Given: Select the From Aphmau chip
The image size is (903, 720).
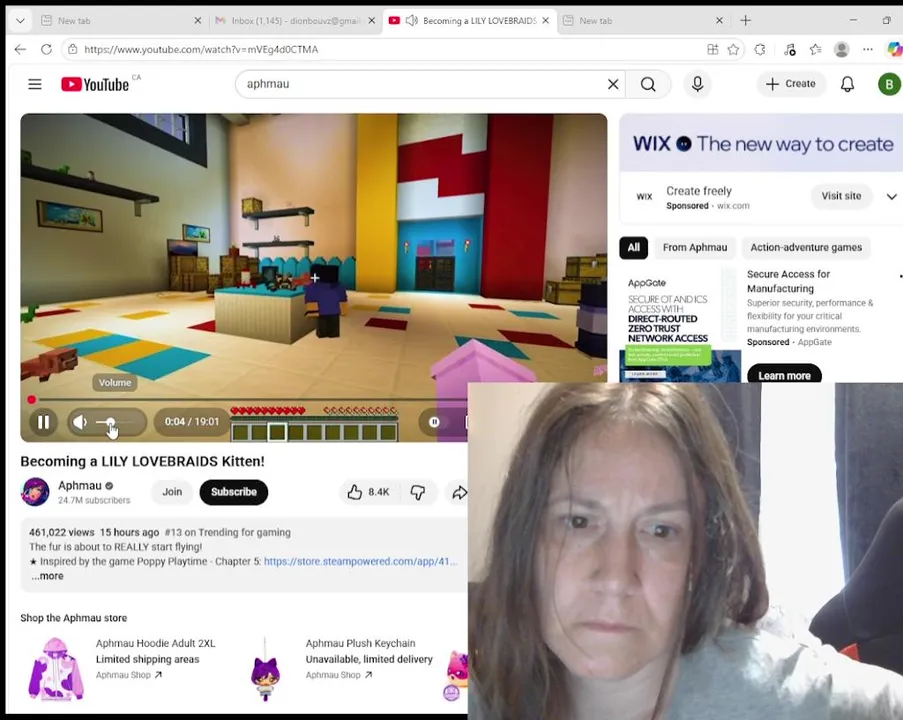Looking at the screenshot, I should [x=695, y=248].
